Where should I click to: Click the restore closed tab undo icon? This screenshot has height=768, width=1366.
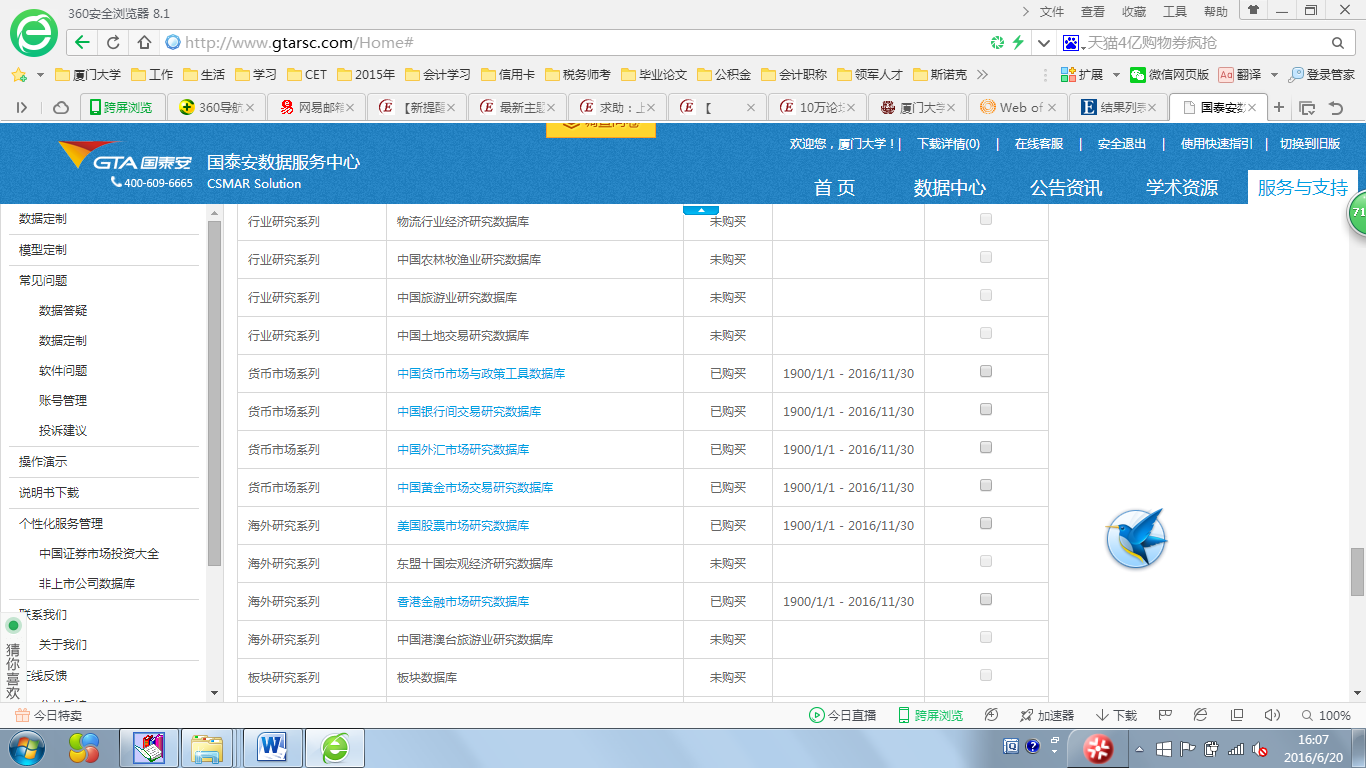(1336, 108)
